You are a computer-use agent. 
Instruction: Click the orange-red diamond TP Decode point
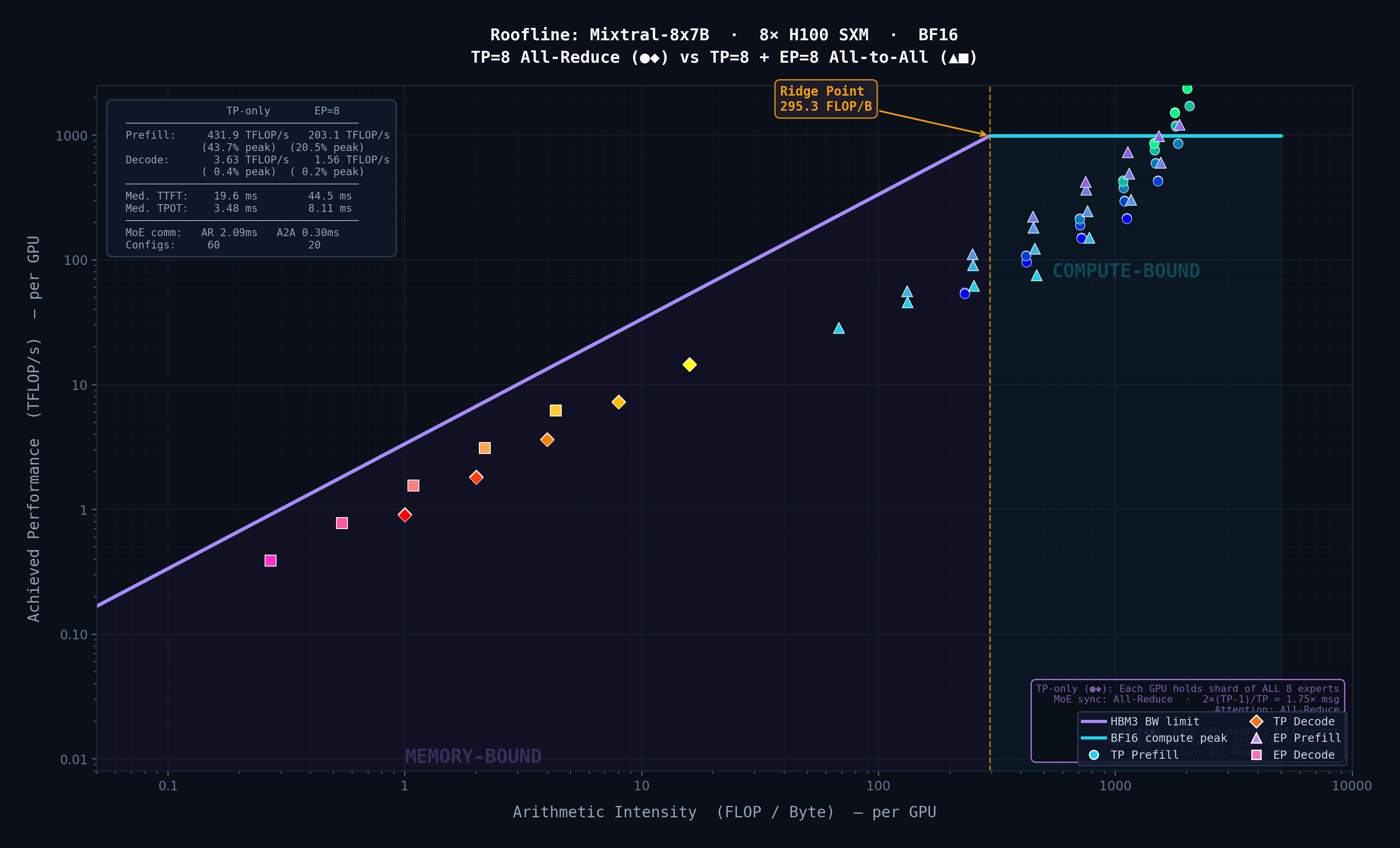tap(476, 478)
